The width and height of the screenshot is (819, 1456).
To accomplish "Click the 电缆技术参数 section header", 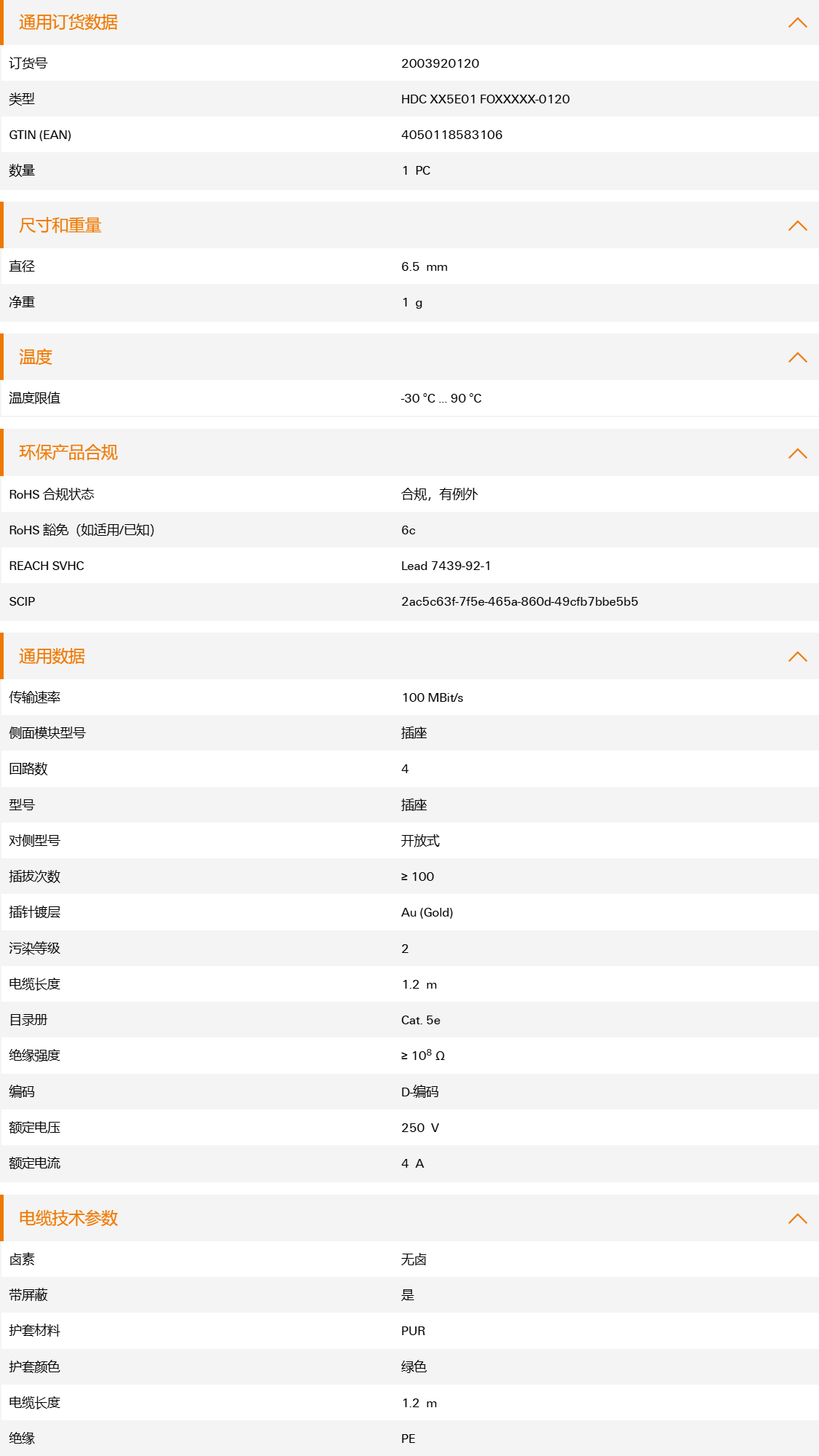I will point(409,1219).
